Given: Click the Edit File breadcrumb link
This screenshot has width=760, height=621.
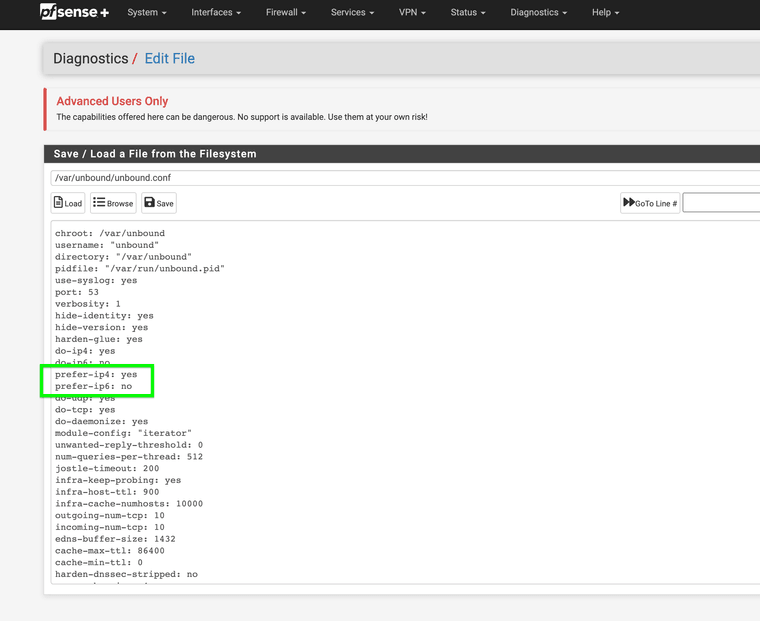Looking at the screenshot, I should click(x=170, y=59).
